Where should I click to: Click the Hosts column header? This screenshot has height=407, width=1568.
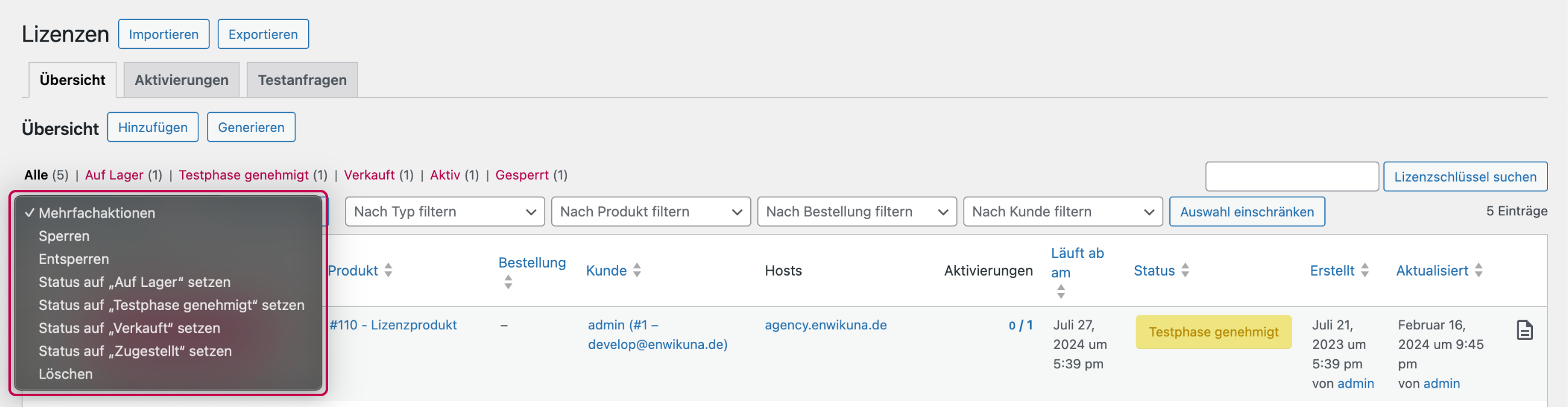pos(783,271)
